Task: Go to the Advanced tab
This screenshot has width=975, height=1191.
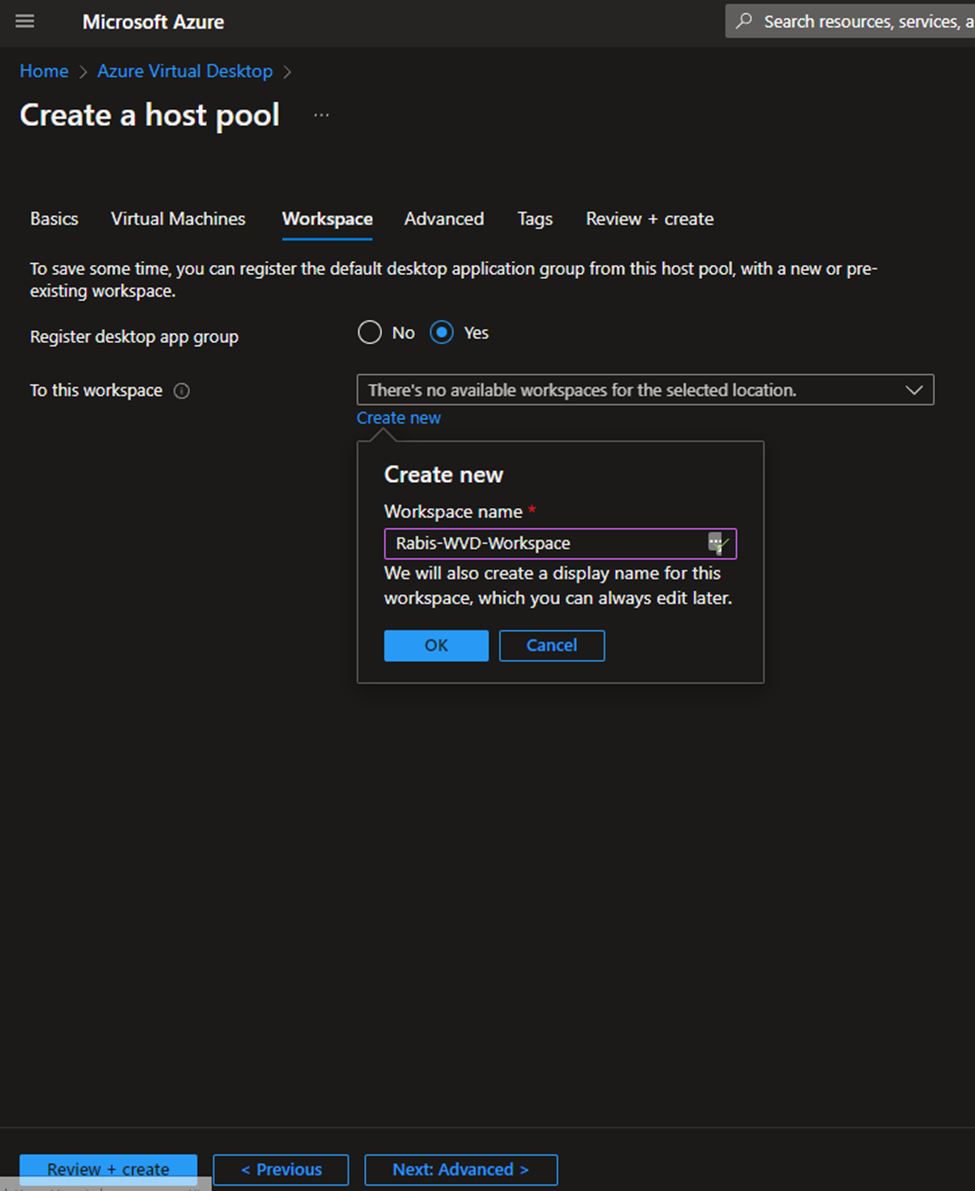Action: point(444,219)
